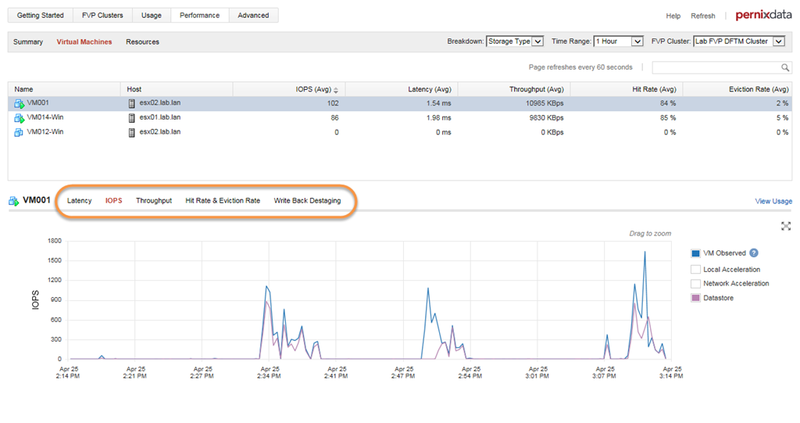Open the Resources sub-tab

pyautogui.click(x=142, y=42)
